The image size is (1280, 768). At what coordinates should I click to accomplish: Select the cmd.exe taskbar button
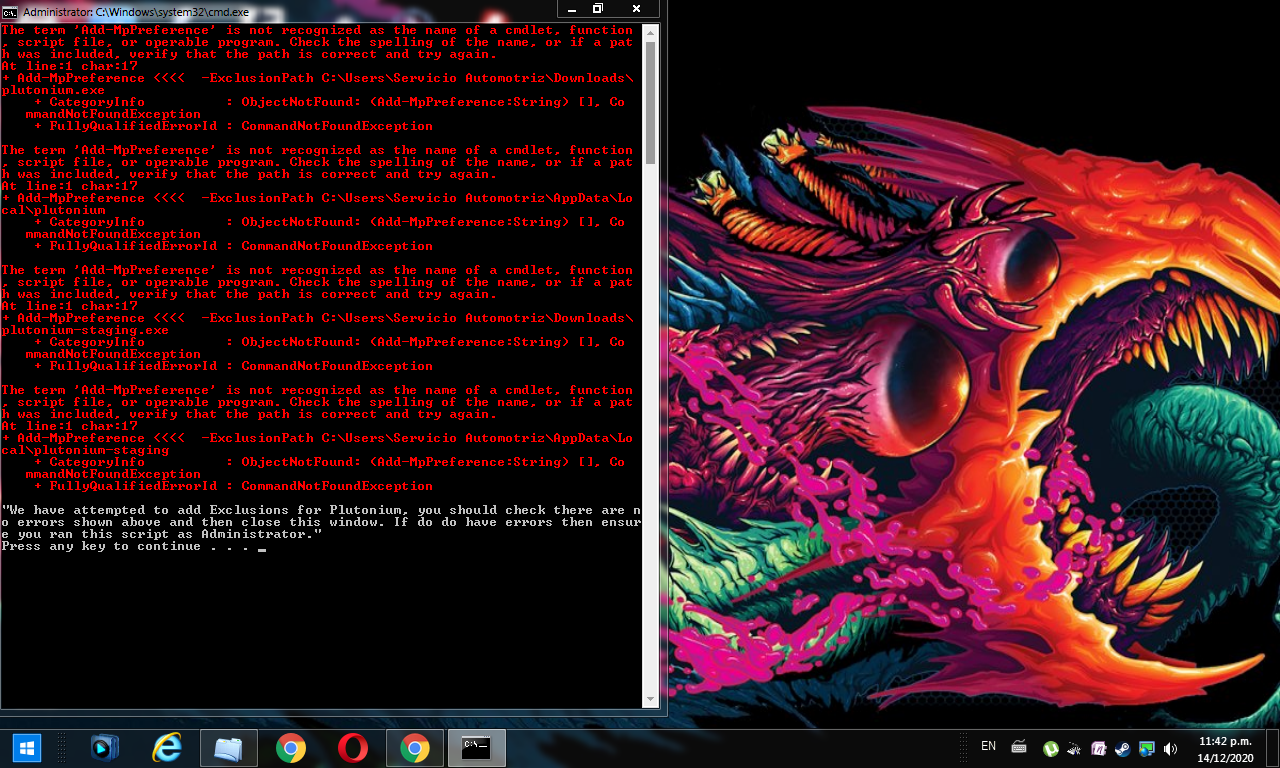(x=477, y=748)
